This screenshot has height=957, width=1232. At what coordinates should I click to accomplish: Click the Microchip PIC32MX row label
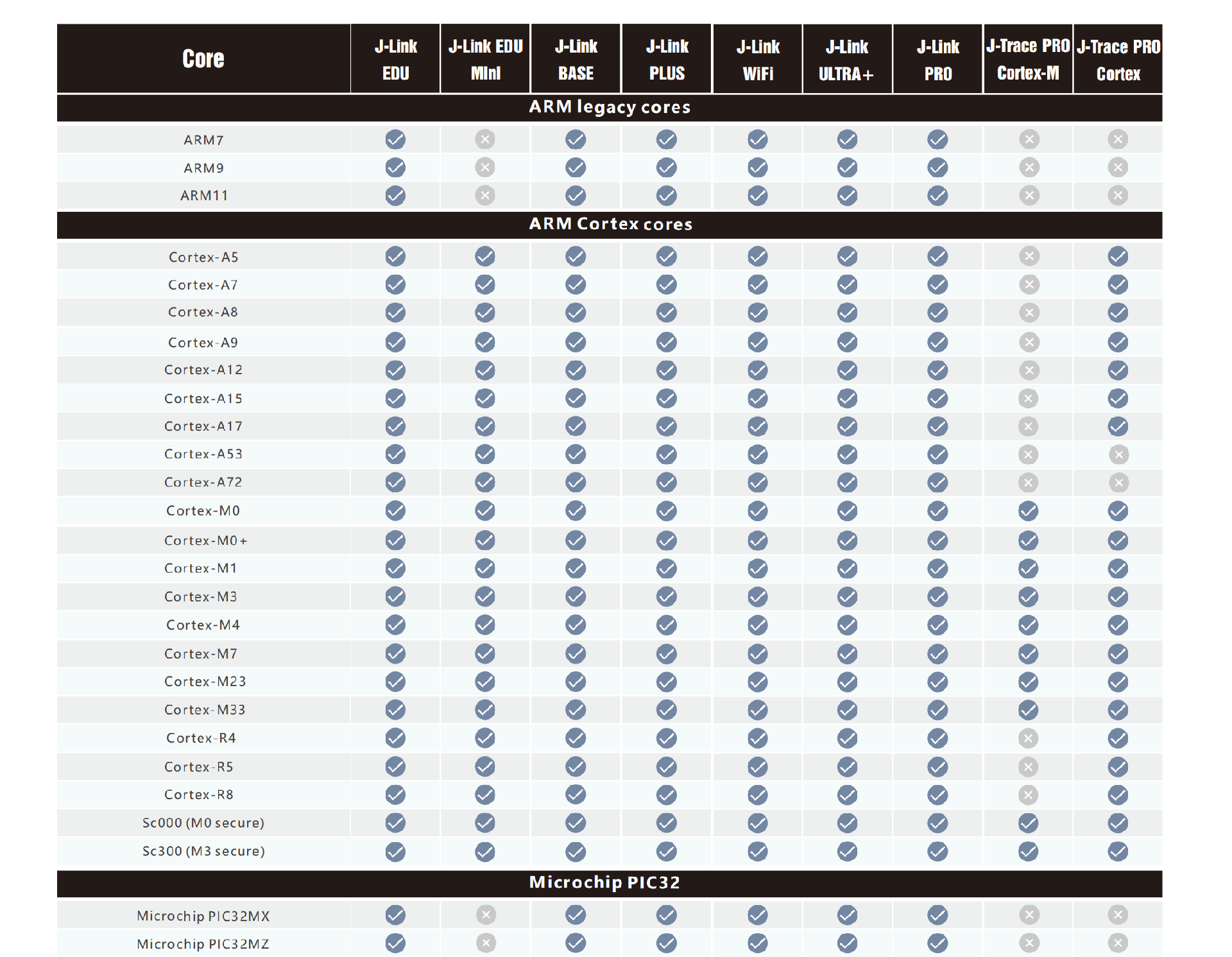point(203,916)
